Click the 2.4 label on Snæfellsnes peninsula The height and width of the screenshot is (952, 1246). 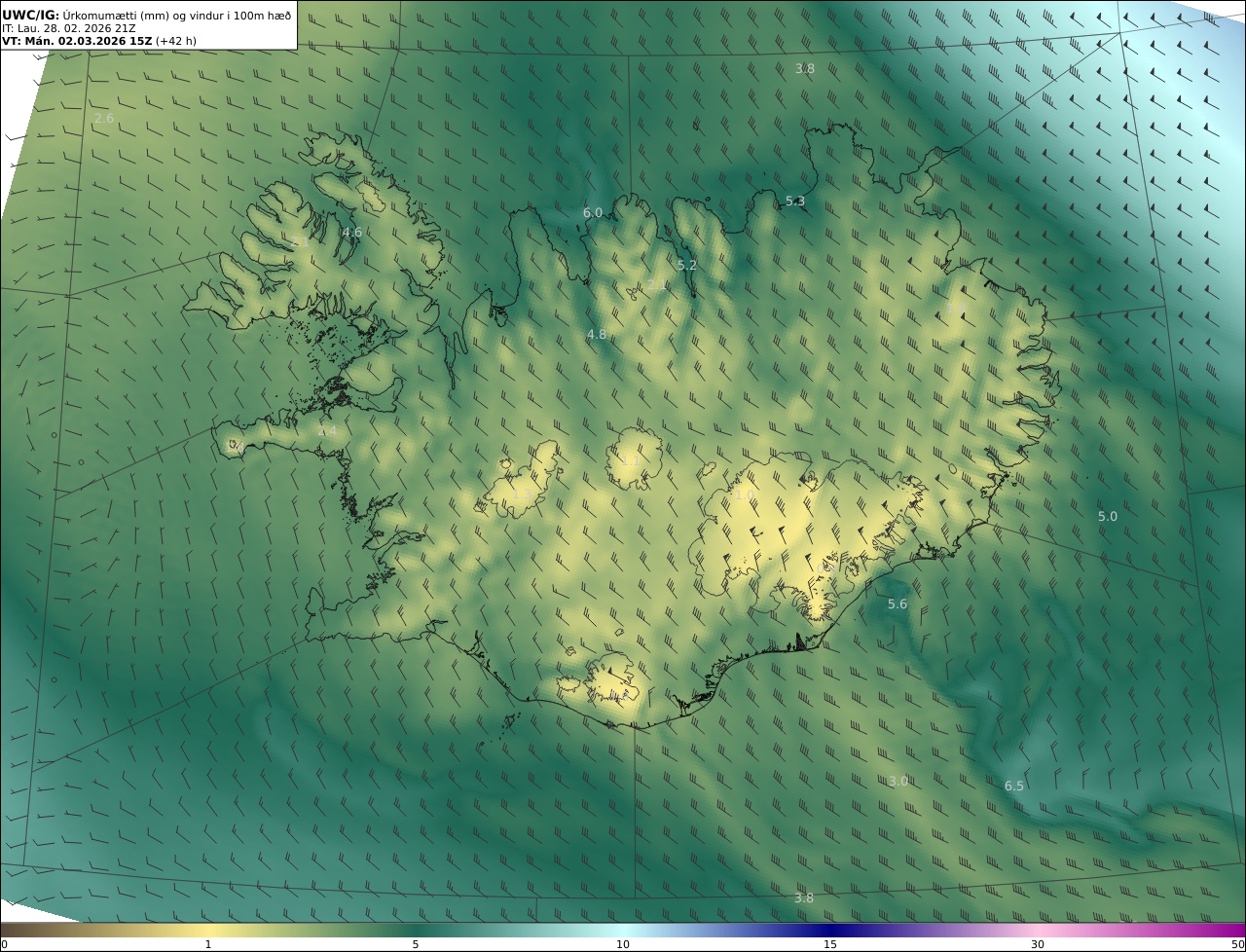327,431
